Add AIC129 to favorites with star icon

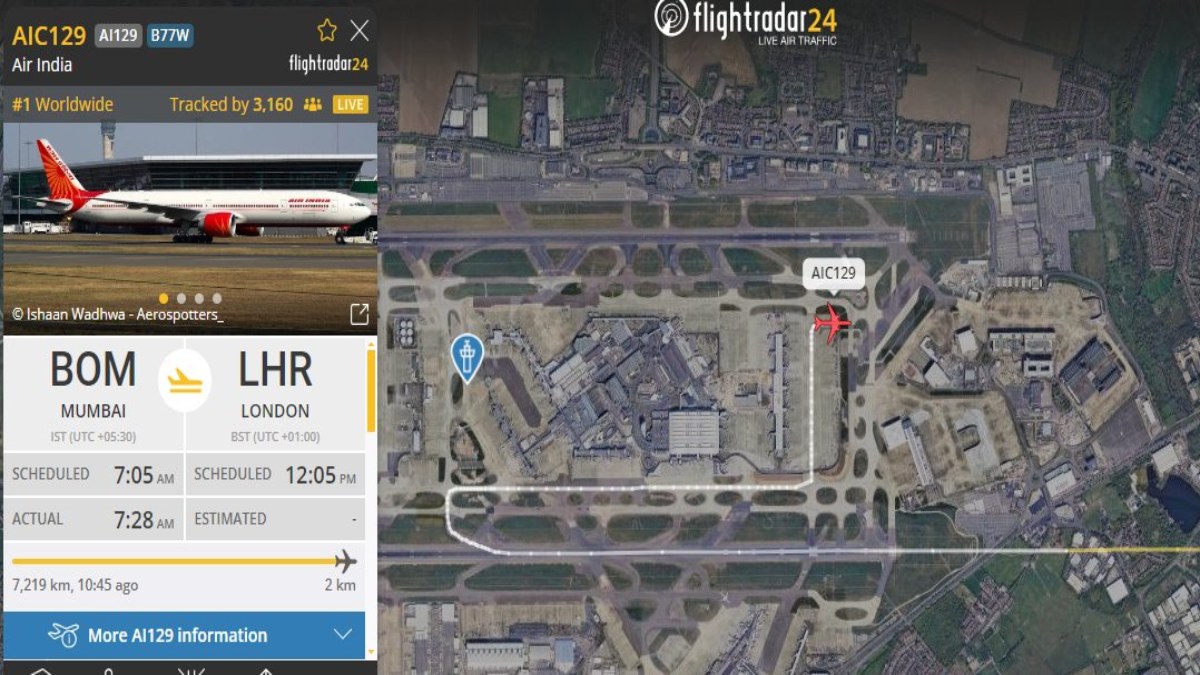pyautogui.click(x=327, y=31)
